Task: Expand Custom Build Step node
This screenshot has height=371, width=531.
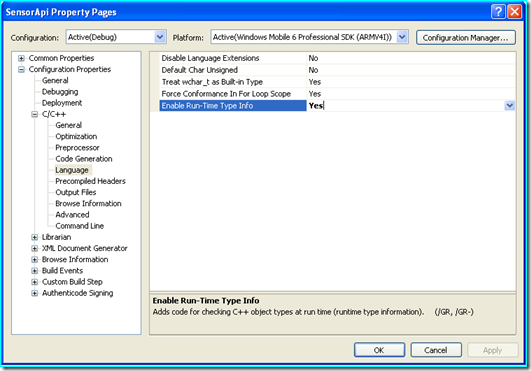Action: (35, 282)
